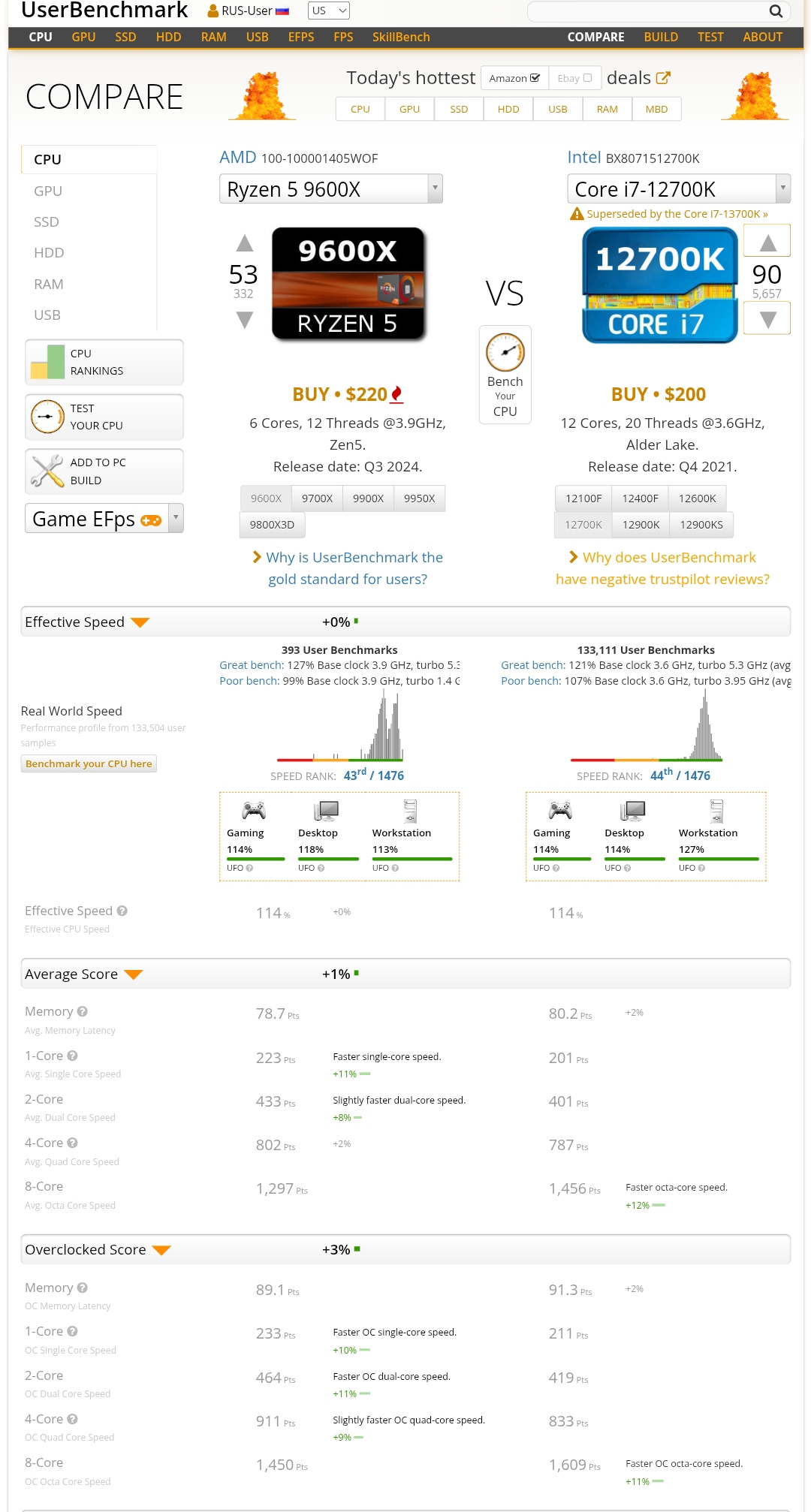
Task: Click help icon beside Average 1-Core
Action: point(72,1056)
